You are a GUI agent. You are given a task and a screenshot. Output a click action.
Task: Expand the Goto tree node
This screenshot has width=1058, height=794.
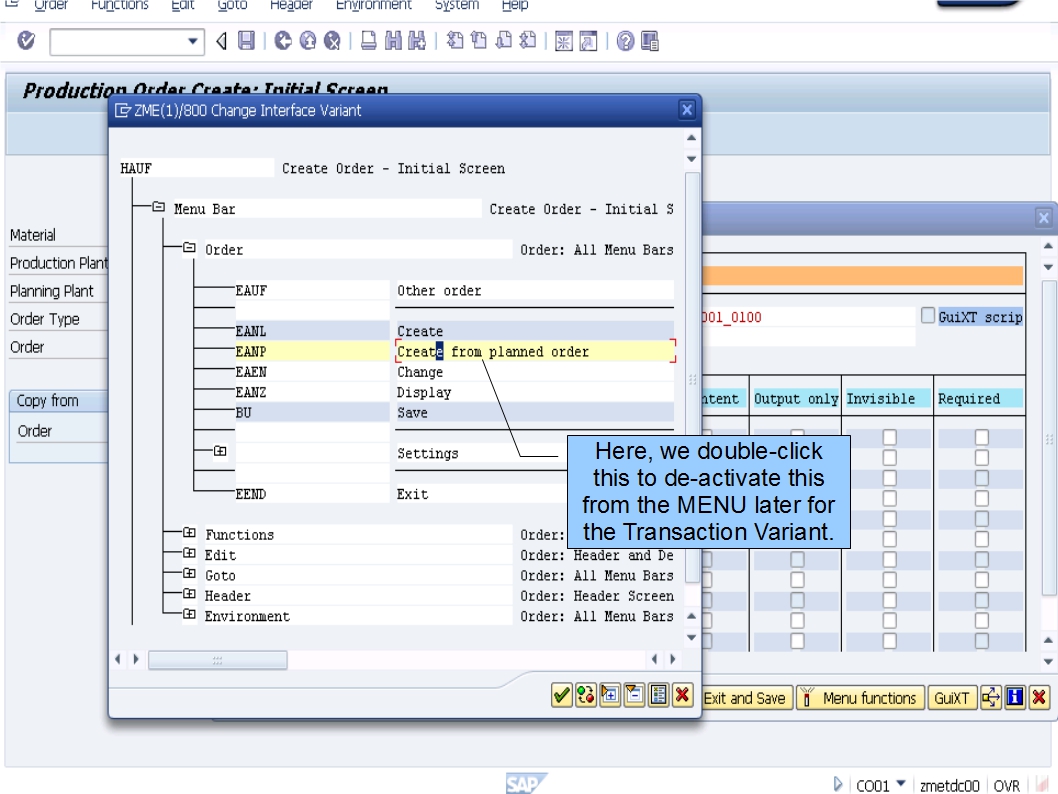(x=190, y=573)
